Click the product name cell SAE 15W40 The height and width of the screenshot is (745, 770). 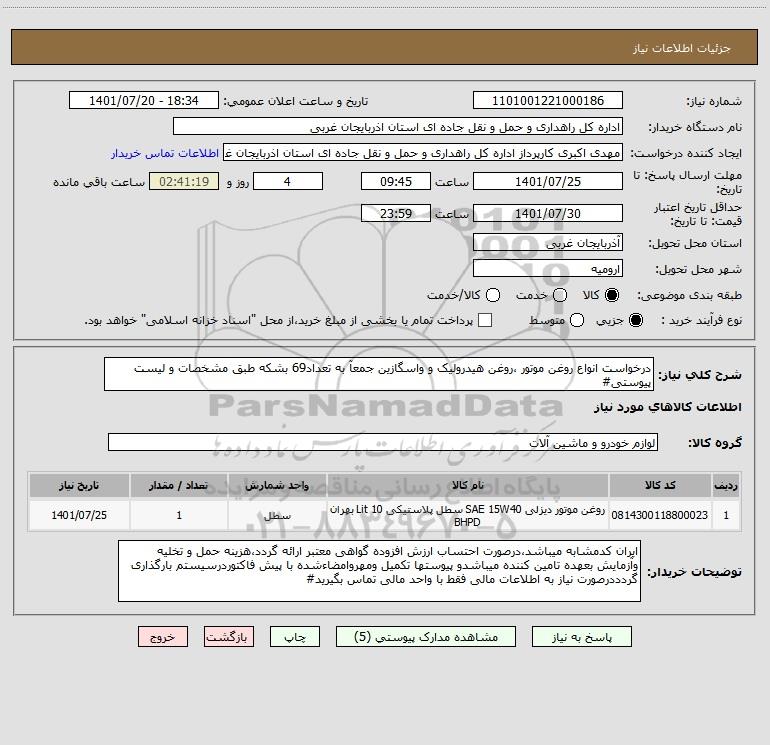[x=468, y=515]
